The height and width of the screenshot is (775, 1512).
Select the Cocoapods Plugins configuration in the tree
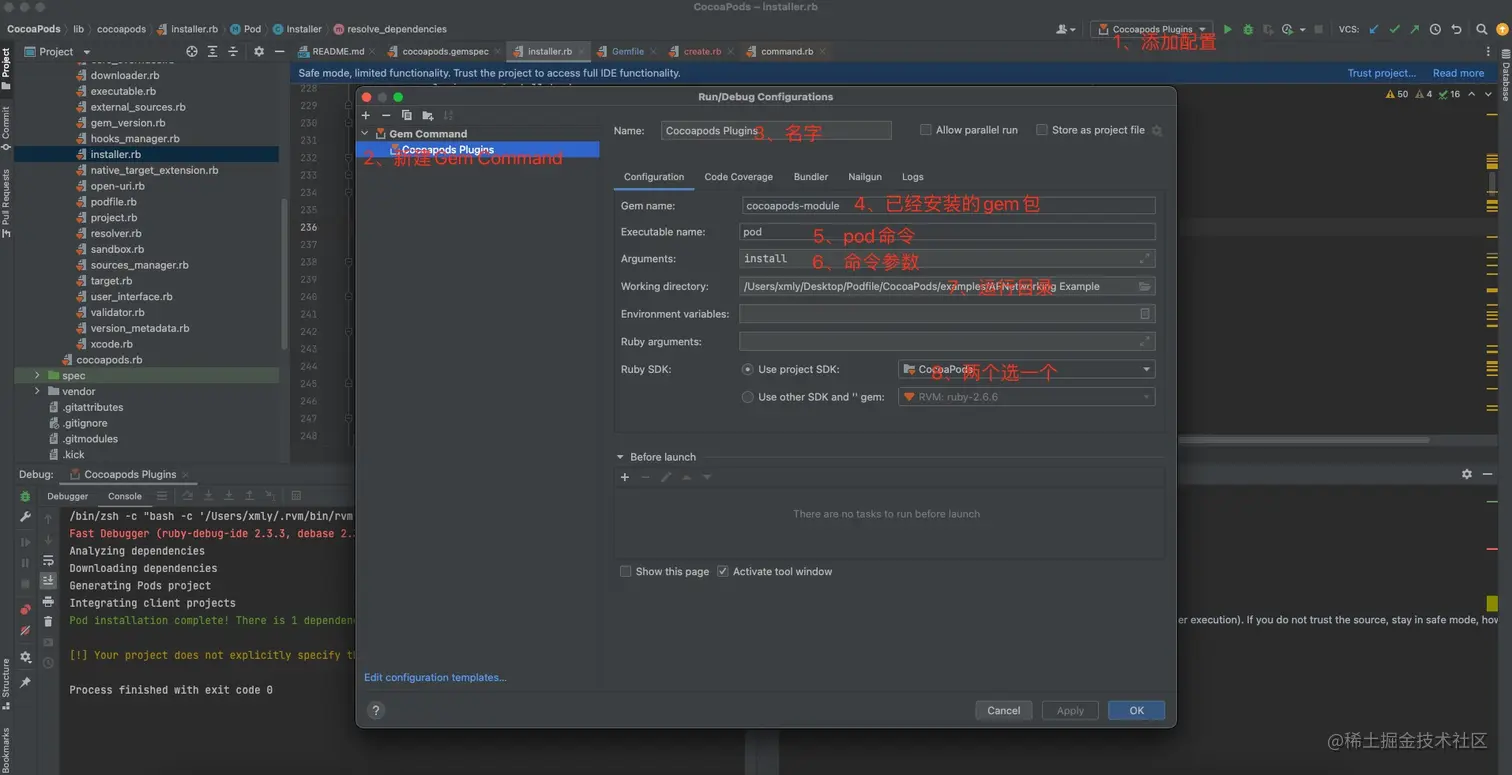[x=478, y=150]
